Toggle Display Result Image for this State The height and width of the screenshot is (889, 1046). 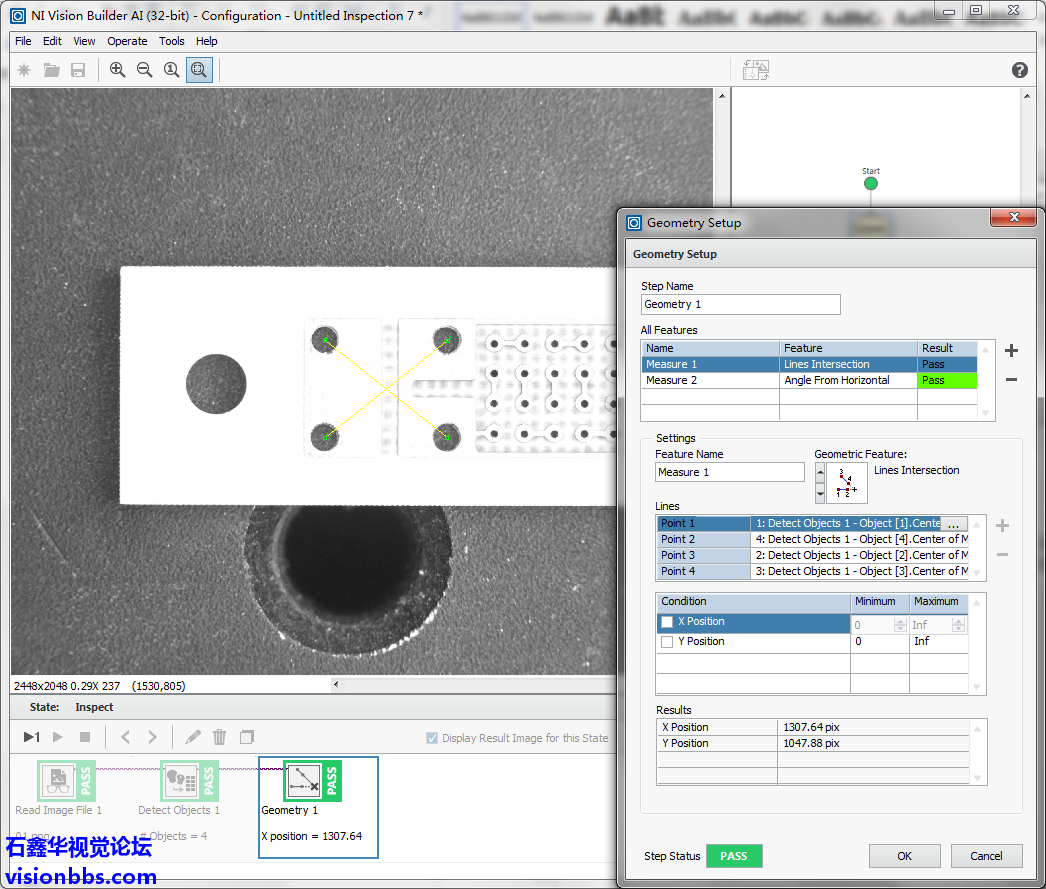click(432, 738)
